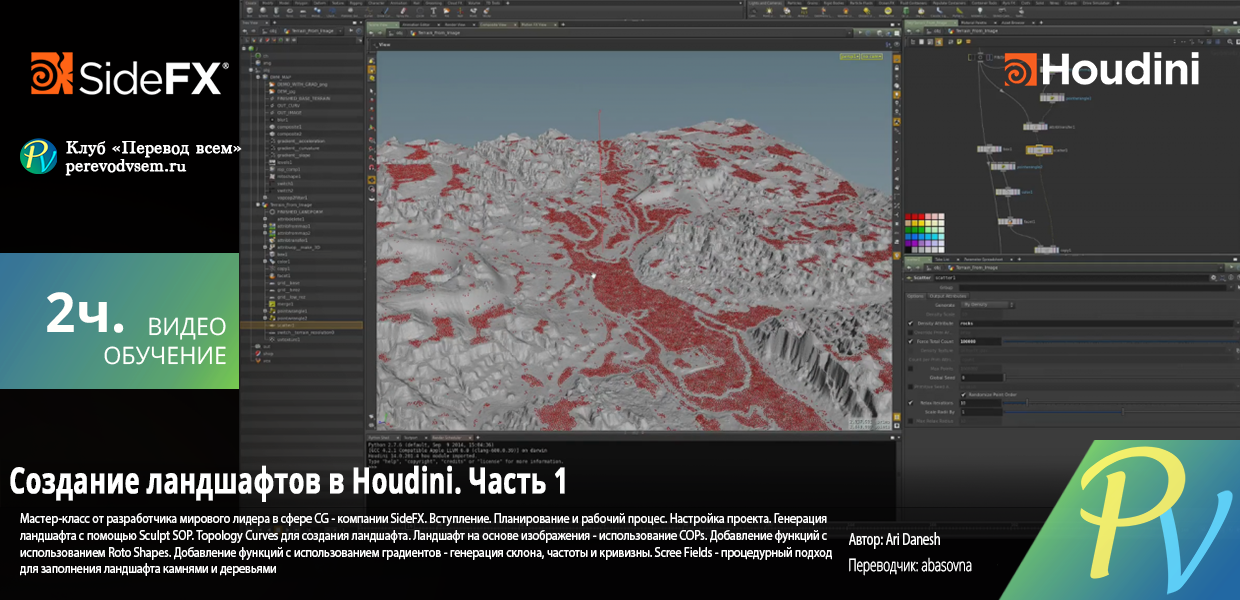Select the Grid shelf tool
Image resolution: width=1240 pixels, height=600 pixels.
(x=303, y=11)
